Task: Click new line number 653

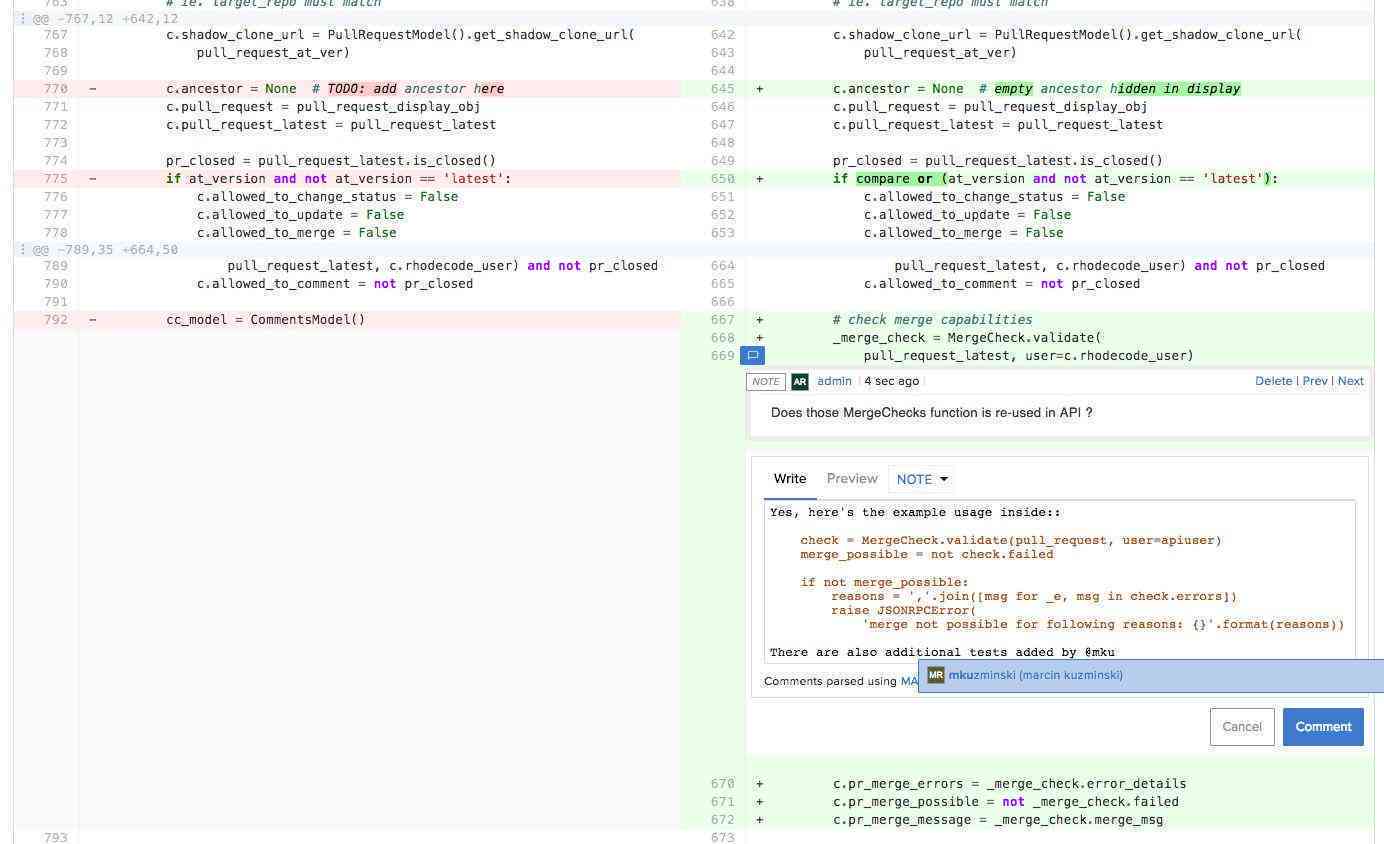Action: point(722,233)
